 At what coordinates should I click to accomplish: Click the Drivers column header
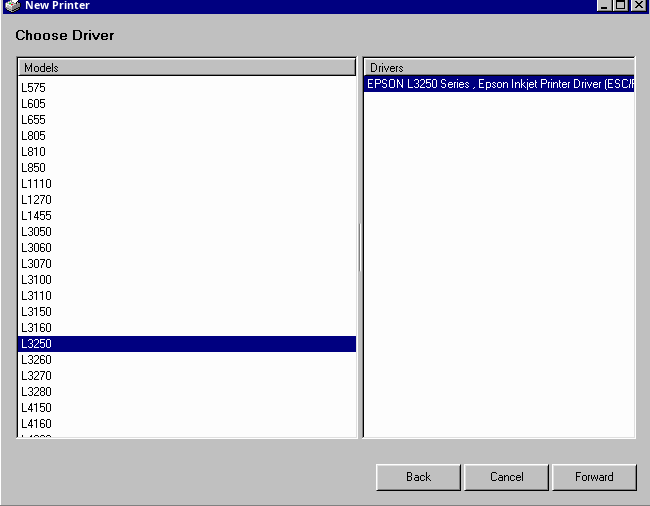click(x=499, y=68)
